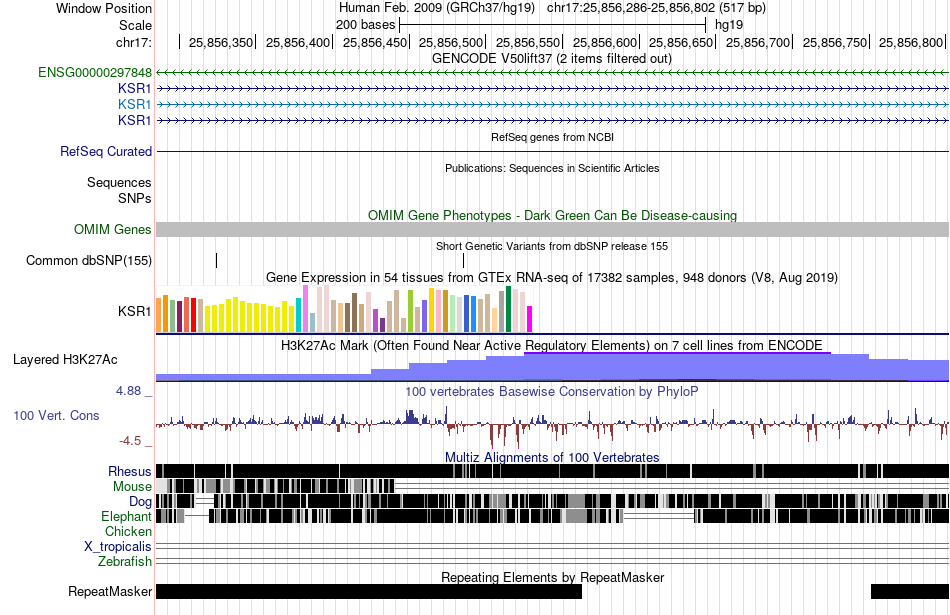
Task: Select the Rhesus alignment label
Action: (x=130, y=471)
